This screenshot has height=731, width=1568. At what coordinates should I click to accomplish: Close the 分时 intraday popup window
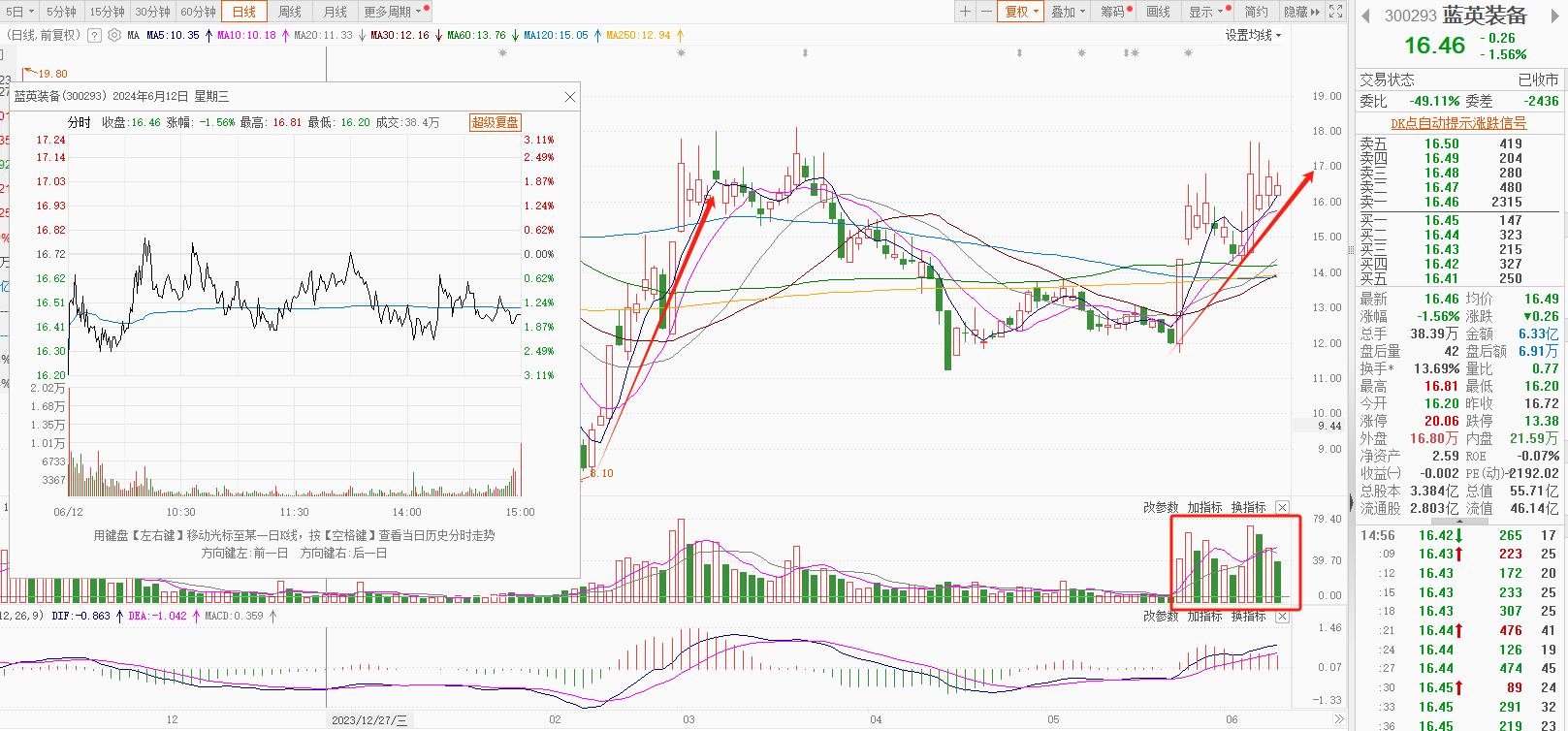pyautogui.click(x=570, y=97)
